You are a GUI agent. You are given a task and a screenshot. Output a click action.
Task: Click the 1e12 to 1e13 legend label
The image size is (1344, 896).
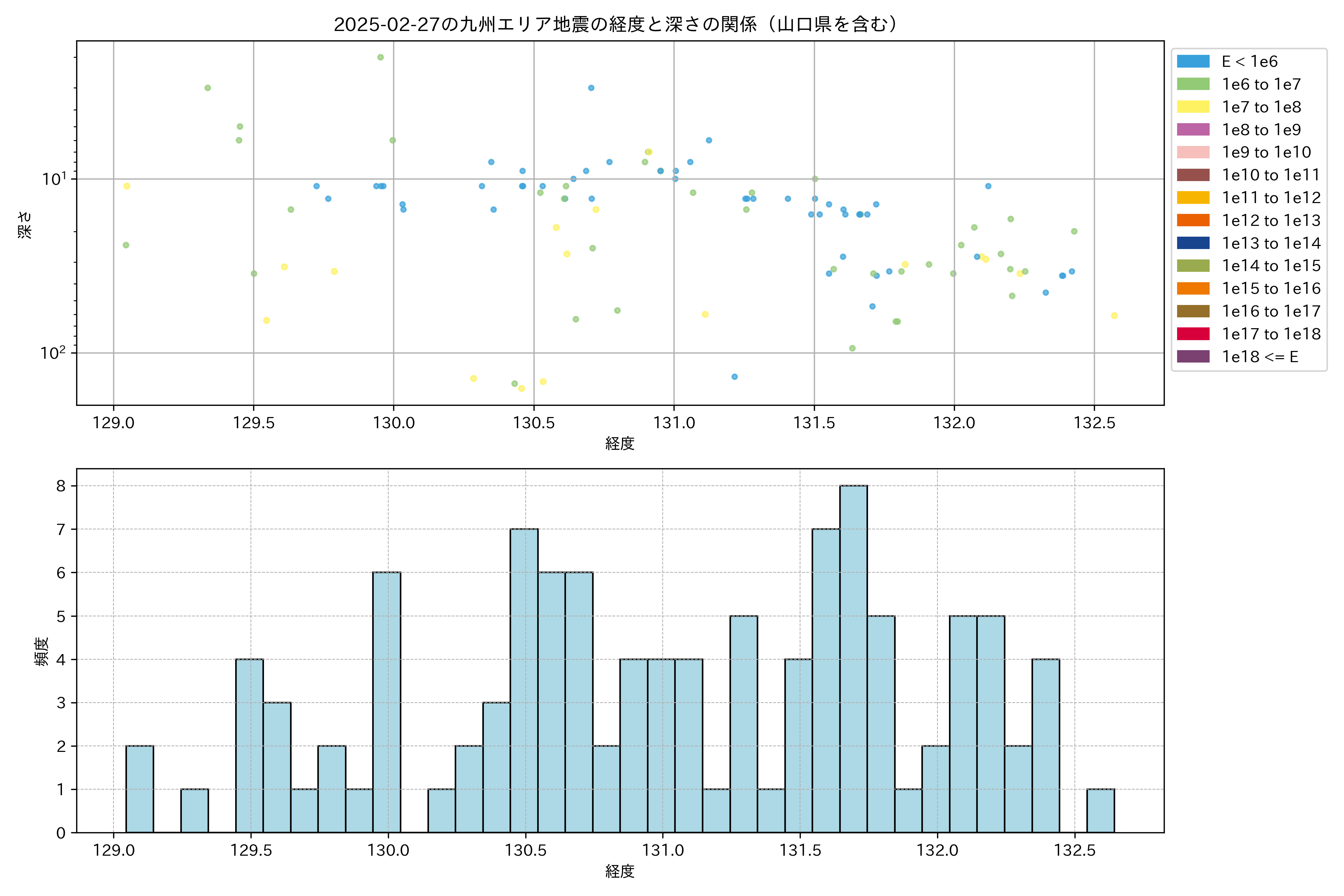point(1271,221)
